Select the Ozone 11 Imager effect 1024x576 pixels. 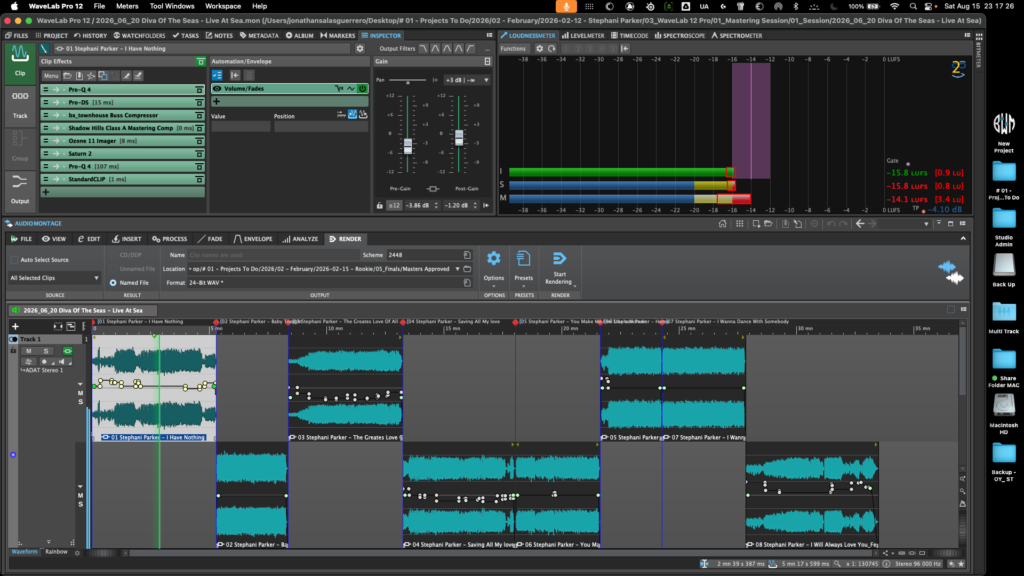(123, 140)
